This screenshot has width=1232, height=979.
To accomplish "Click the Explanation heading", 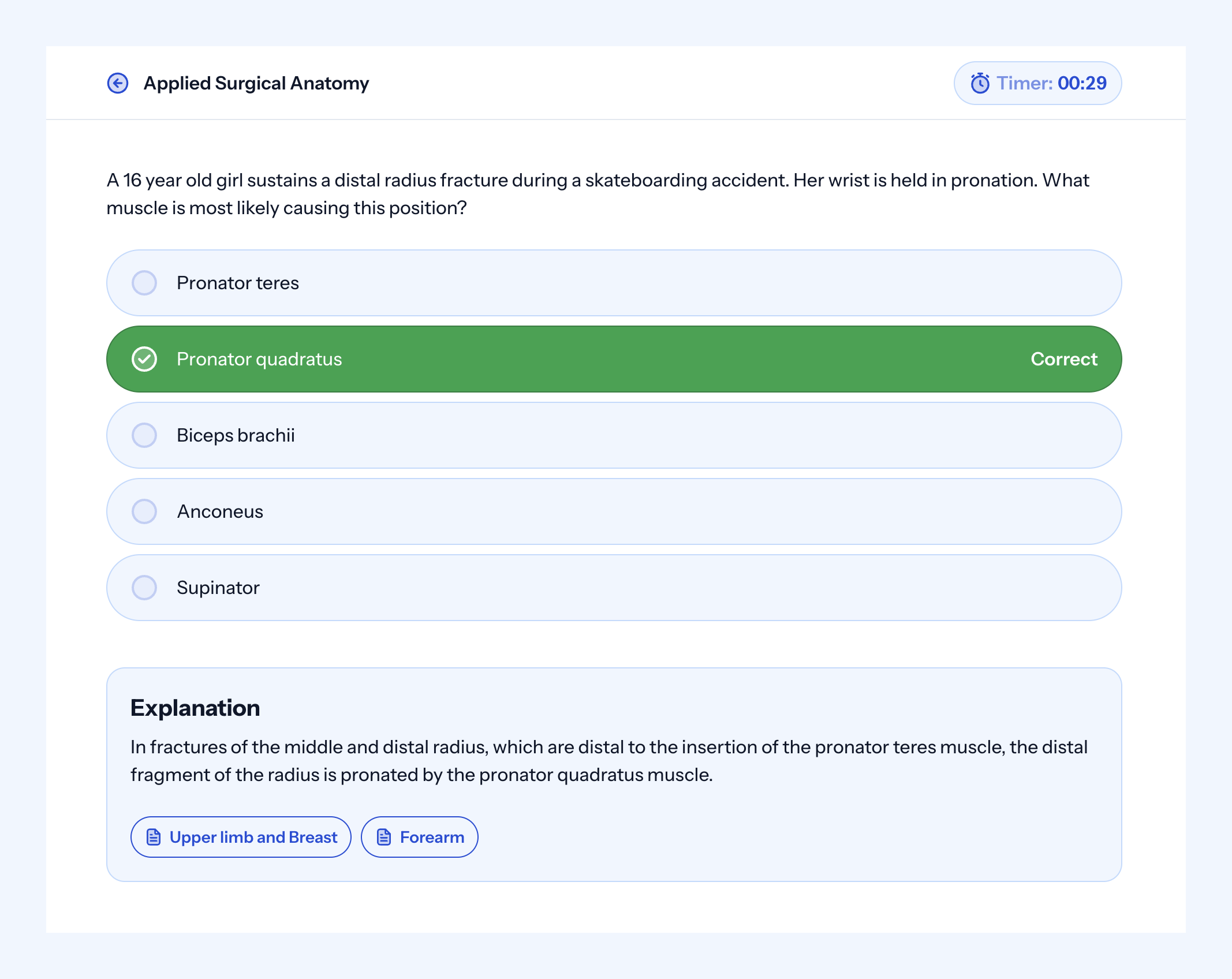I will tap(195, 708).
